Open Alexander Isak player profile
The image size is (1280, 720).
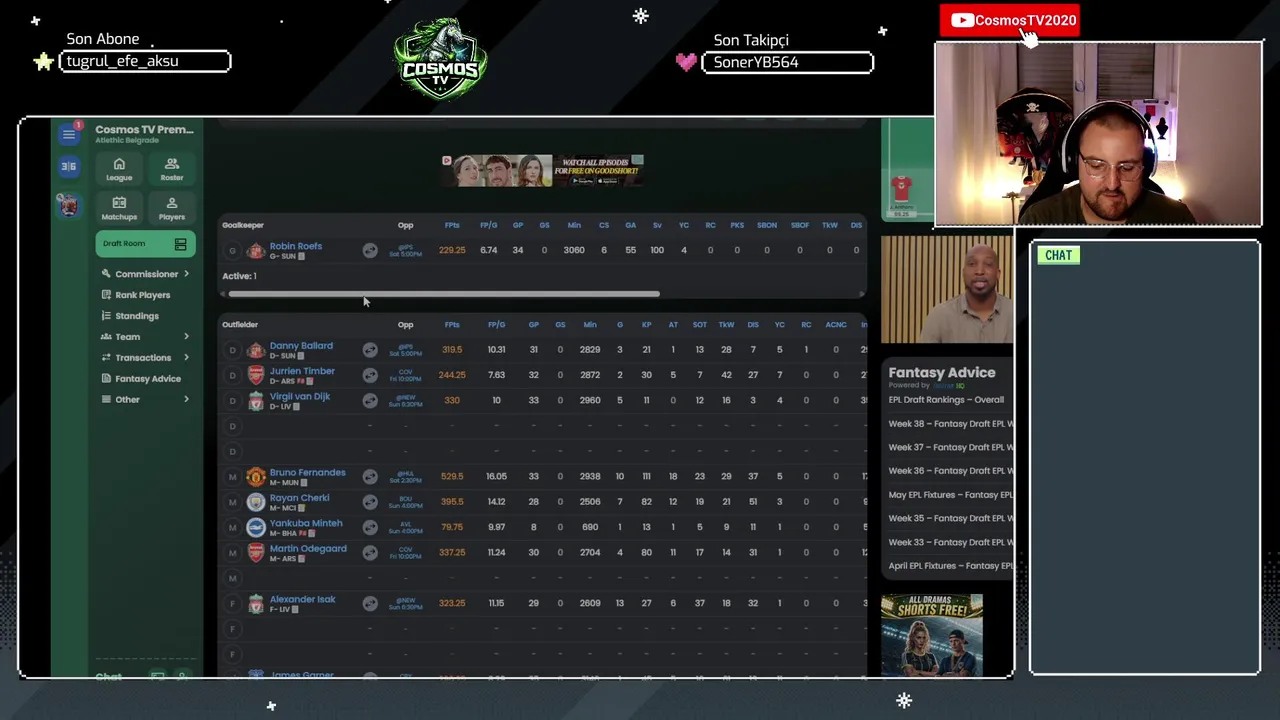302,599
